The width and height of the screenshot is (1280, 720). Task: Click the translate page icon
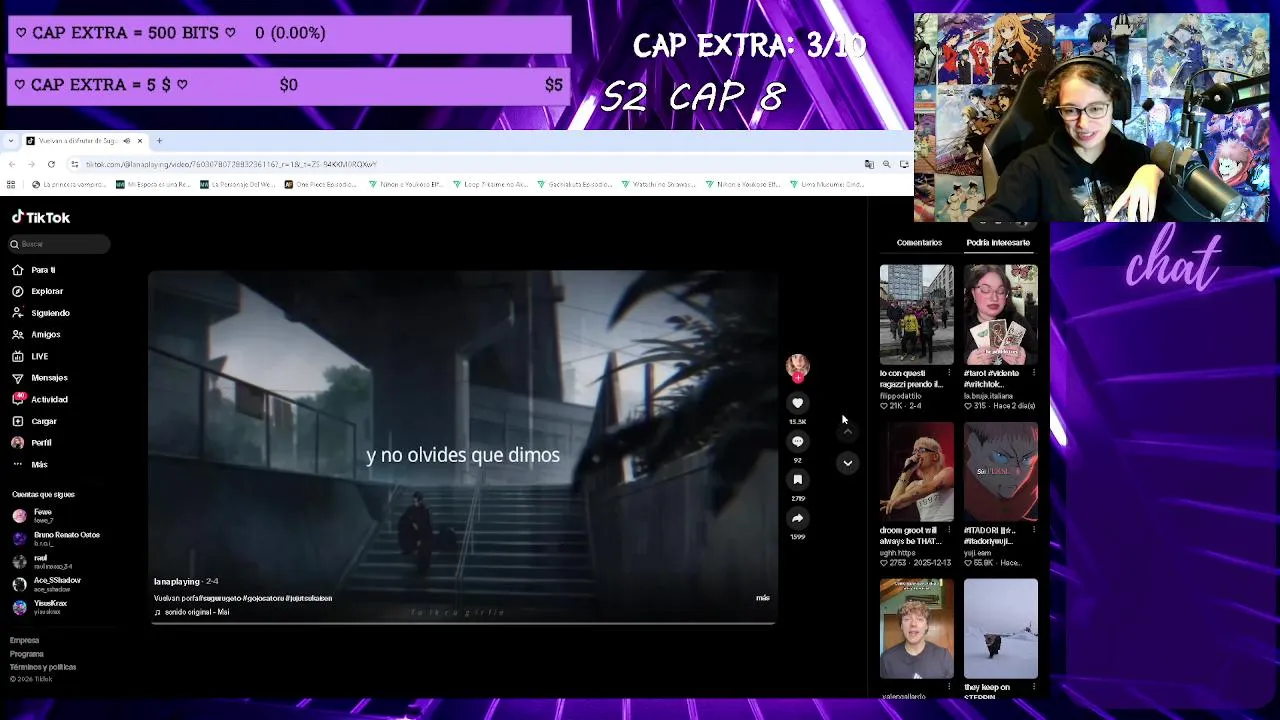869,164
